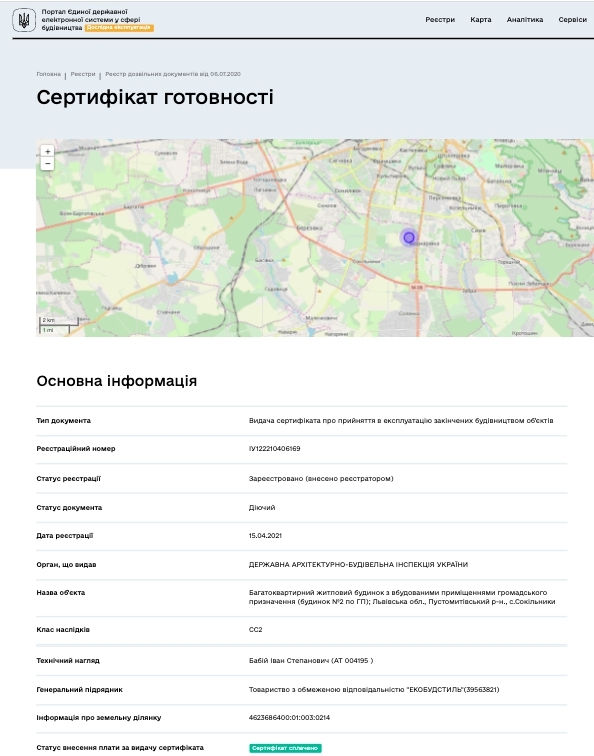Select Зареєстровано (внесено реєстратором) status text
The height and width of the screenshot is (756, 594).
[x=321, y=479]
